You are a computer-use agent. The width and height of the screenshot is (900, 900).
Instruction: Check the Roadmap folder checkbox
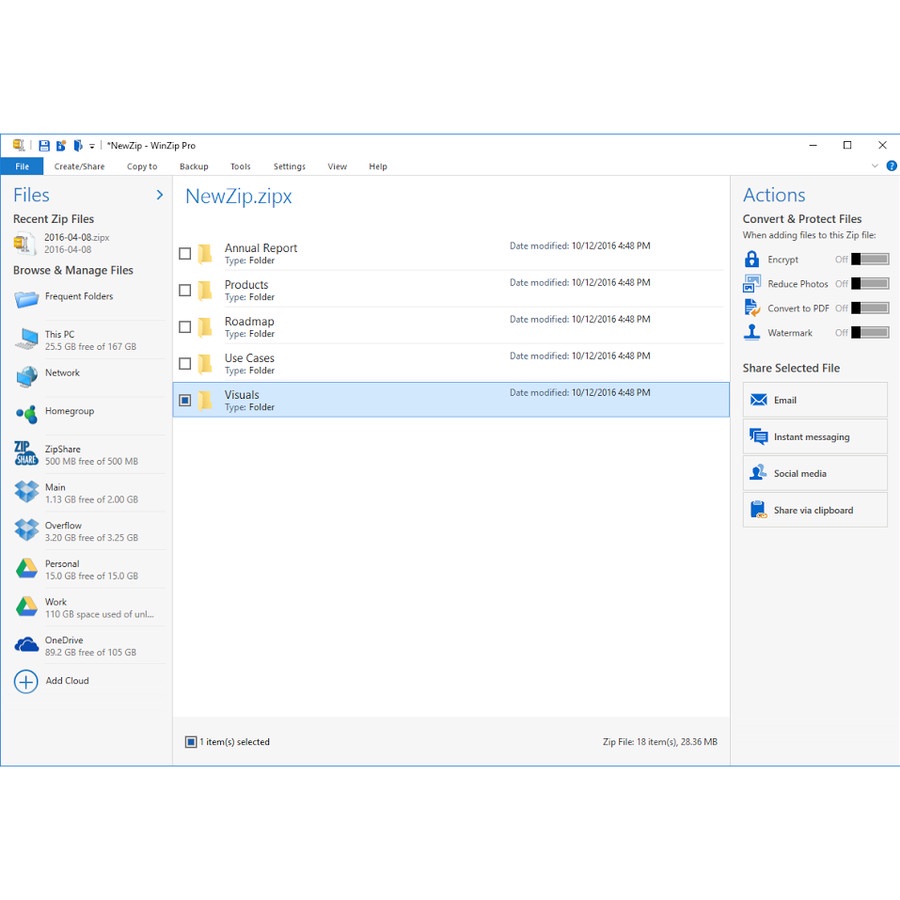point(185,327)
